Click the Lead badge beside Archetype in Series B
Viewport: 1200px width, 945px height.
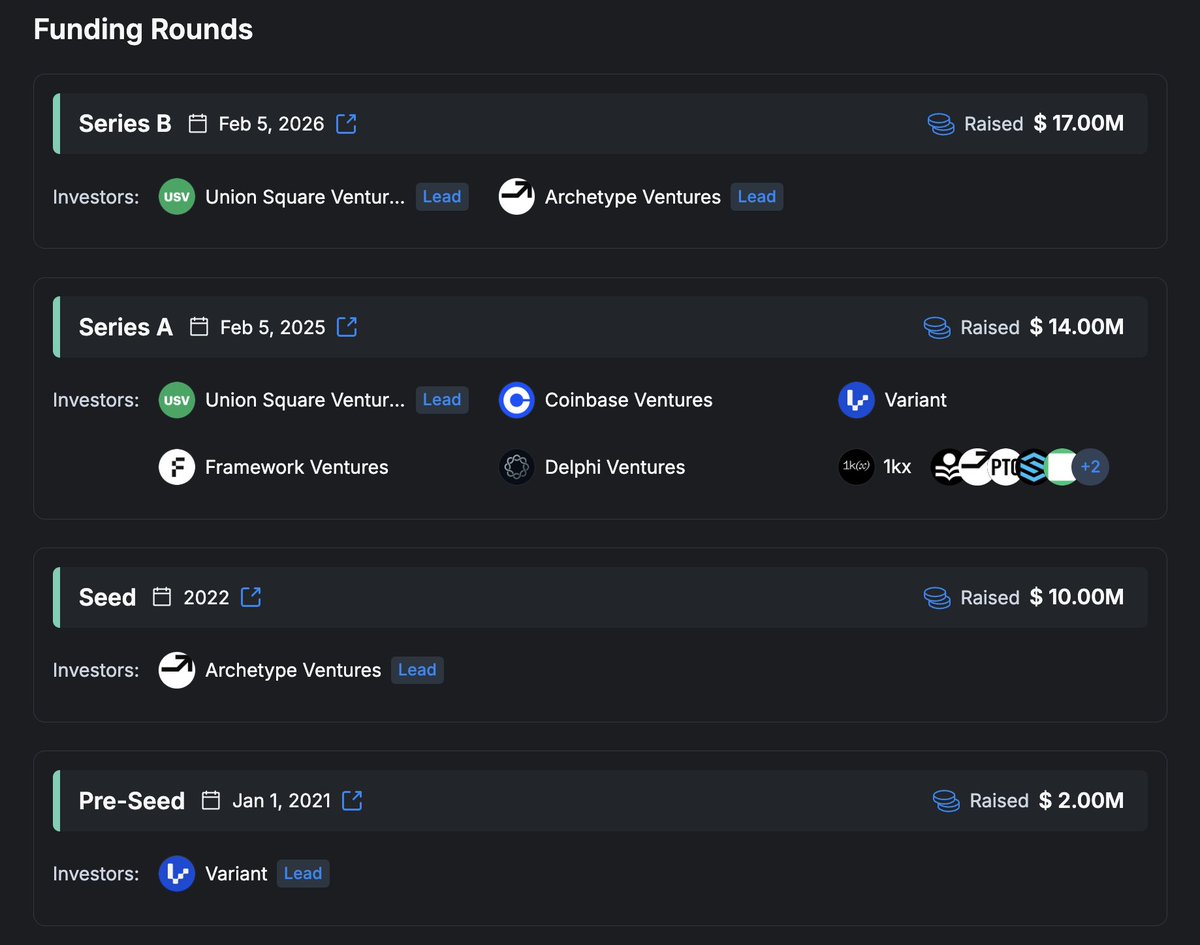click(x=757, y=197)
